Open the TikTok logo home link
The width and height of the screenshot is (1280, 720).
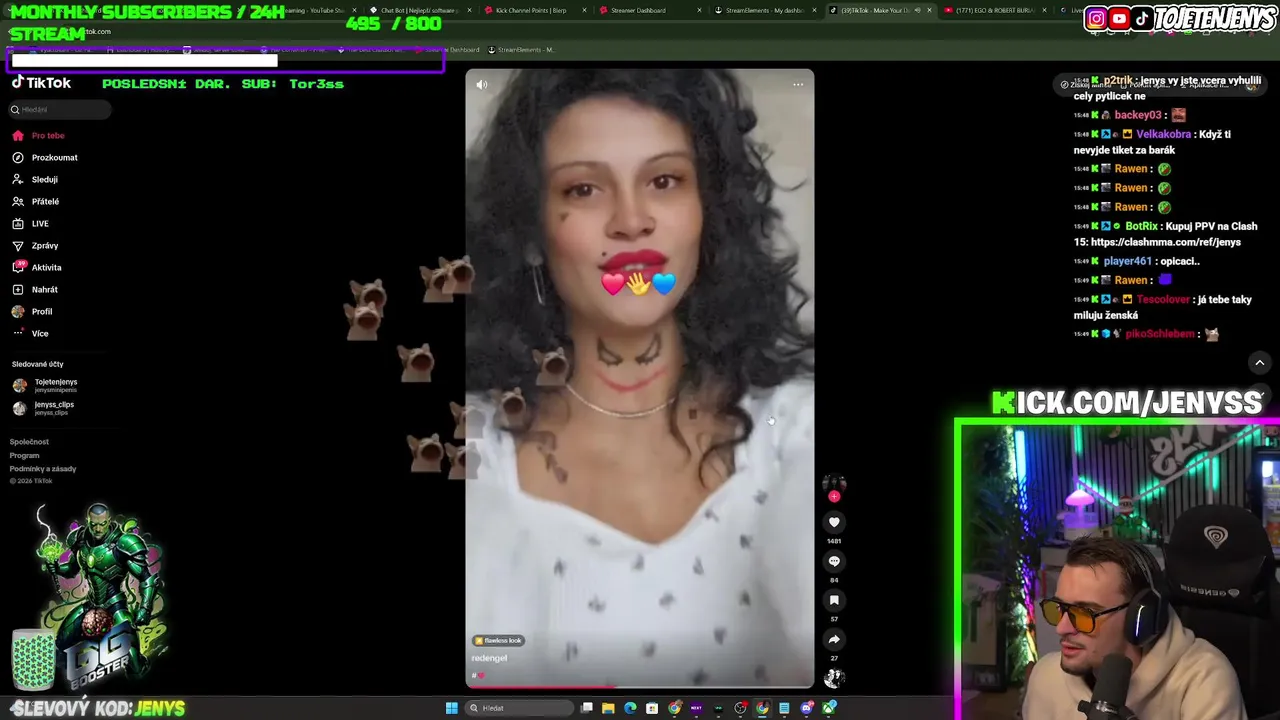[41, 83]
